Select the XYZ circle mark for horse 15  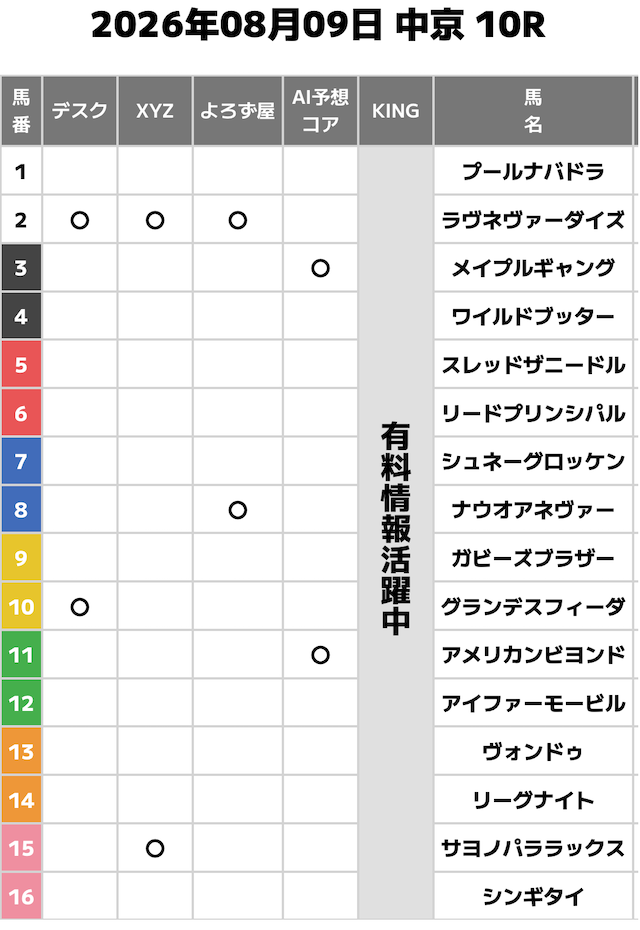point(155,849)
